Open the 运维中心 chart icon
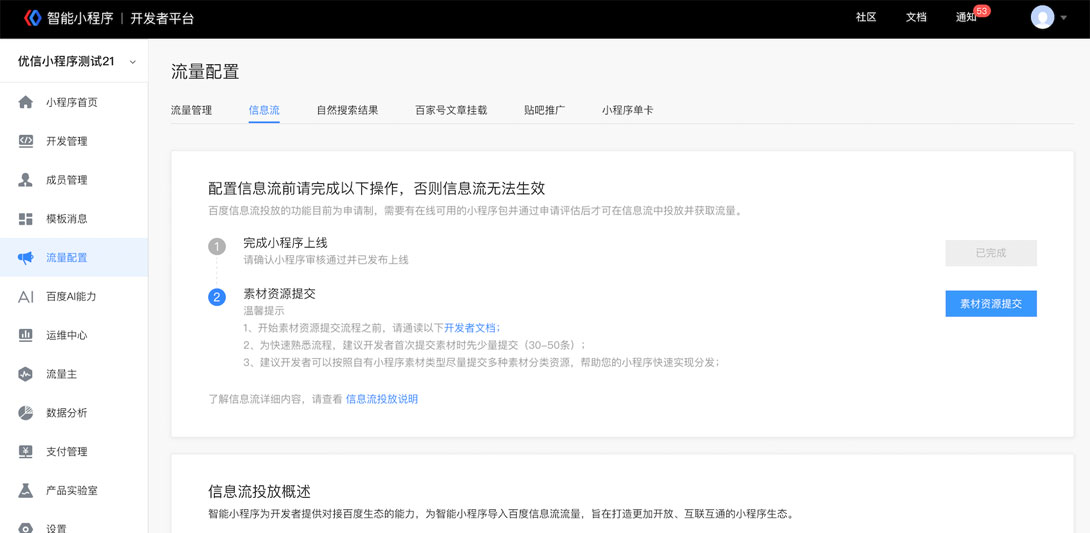This screenshot has height=533, width=1090. 26,335
